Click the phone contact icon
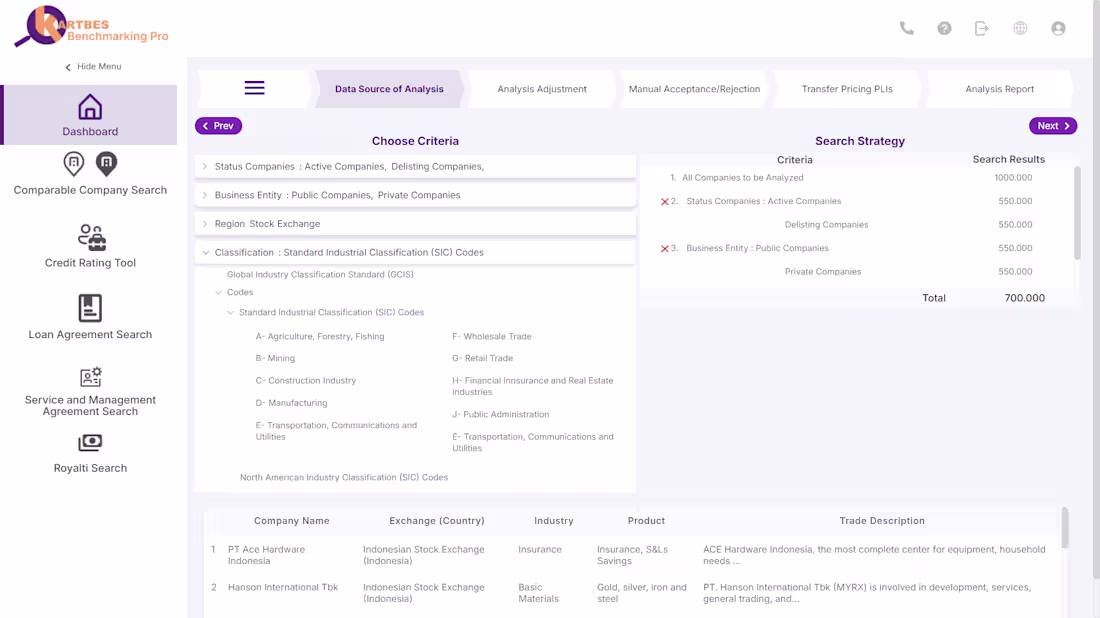1100x618 pixels. click(906, 28)
